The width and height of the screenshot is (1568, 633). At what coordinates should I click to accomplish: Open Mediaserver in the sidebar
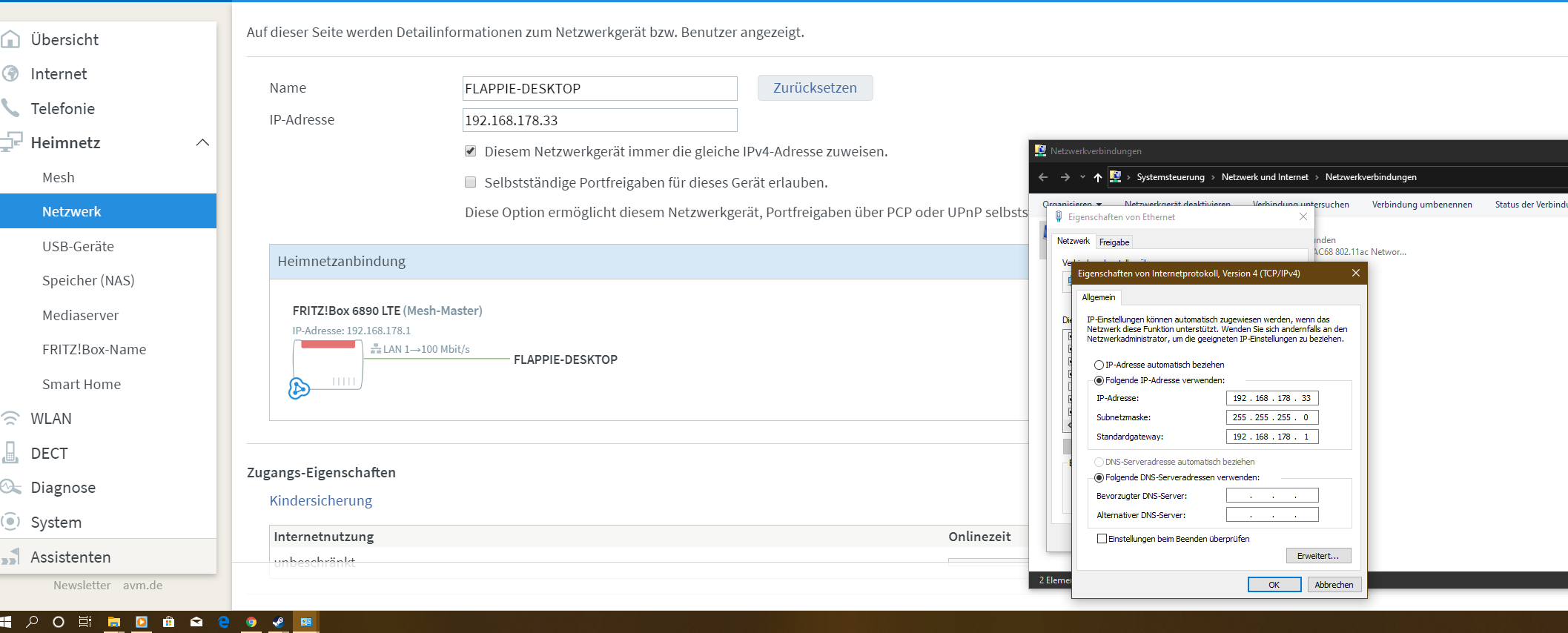point(80,315)
